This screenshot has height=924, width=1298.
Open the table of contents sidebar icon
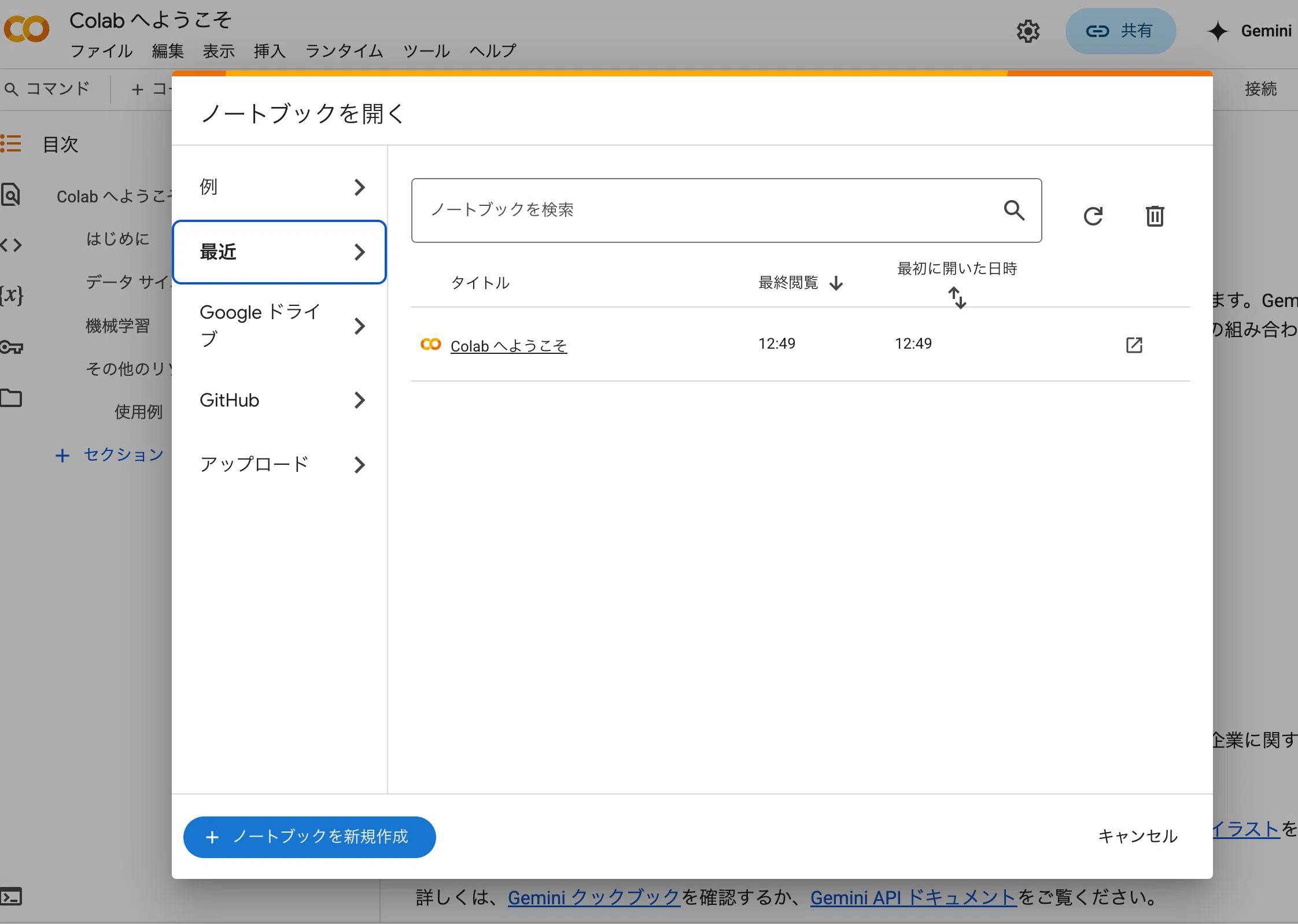pyautogui.click(x=10, y=143)
